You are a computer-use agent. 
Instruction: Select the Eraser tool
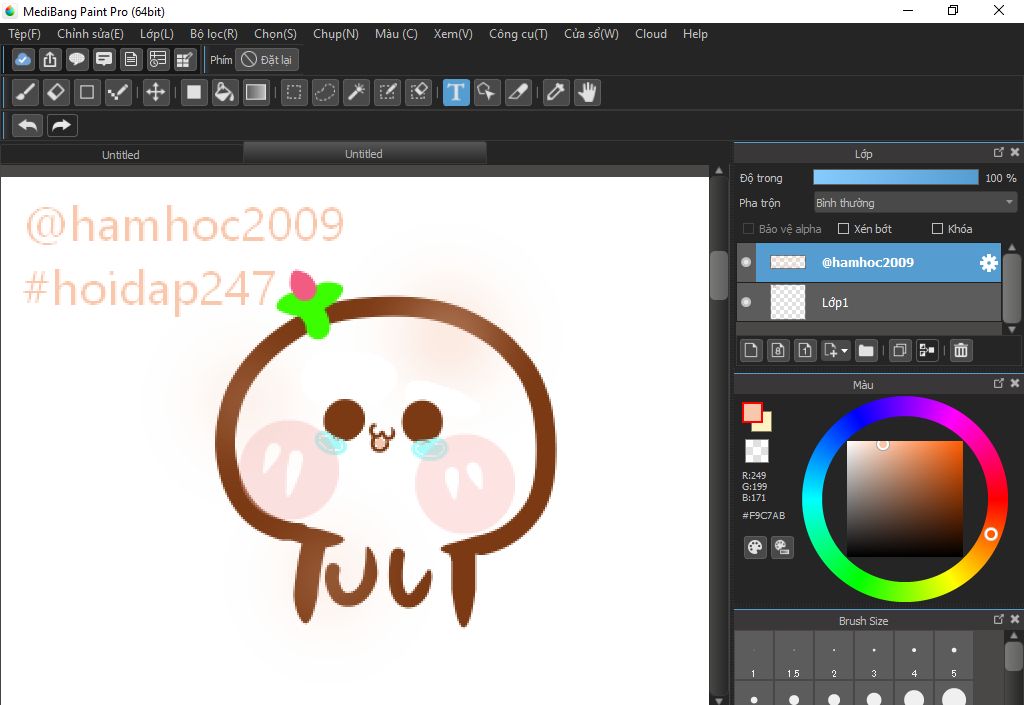[x=56, y=93]
